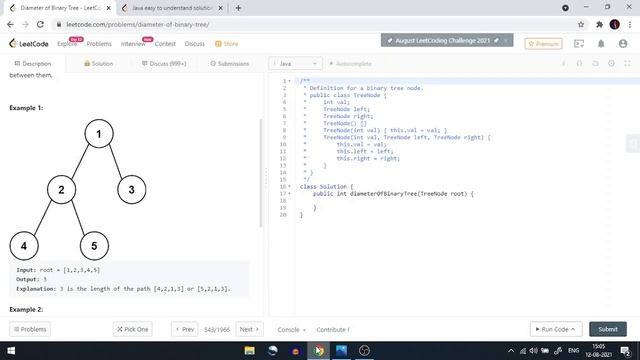
Task: Open notifications bell icon
Action: [601, 44]
